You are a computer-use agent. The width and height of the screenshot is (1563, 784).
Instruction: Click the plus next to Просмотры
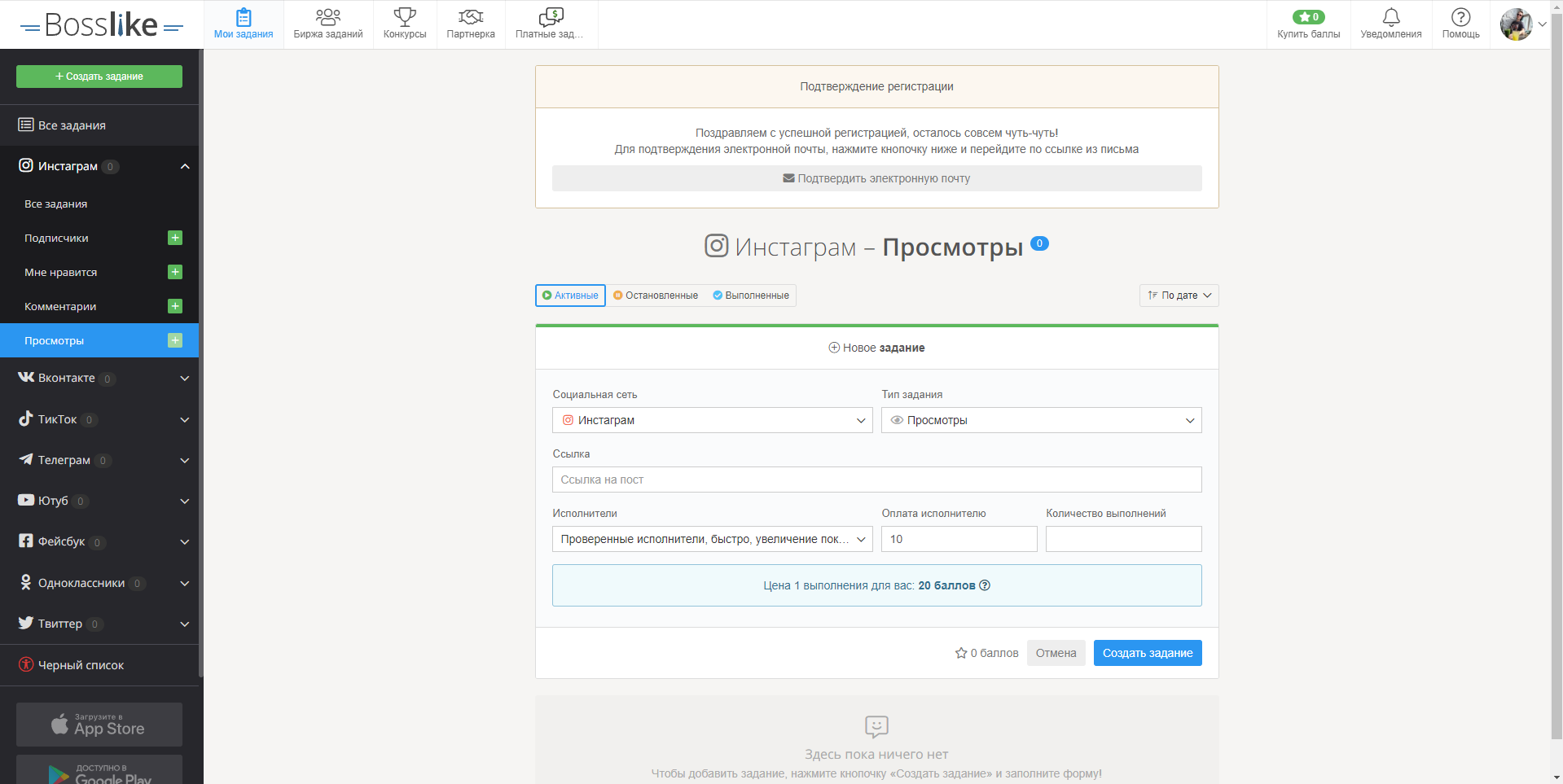175,340
